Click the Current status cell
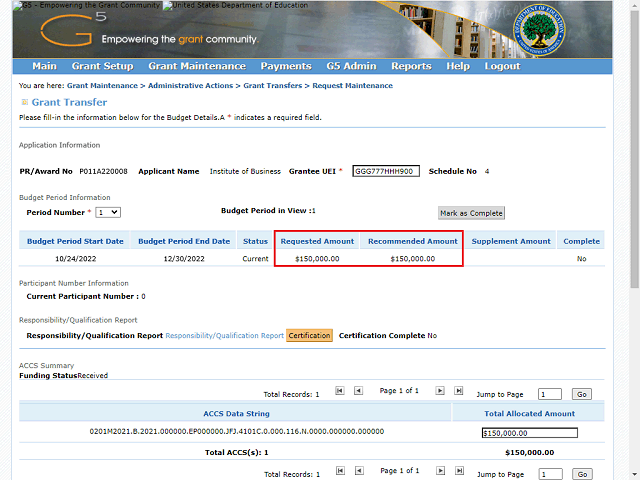The width and height of the screenshot is (640, 480). point(256,259)
